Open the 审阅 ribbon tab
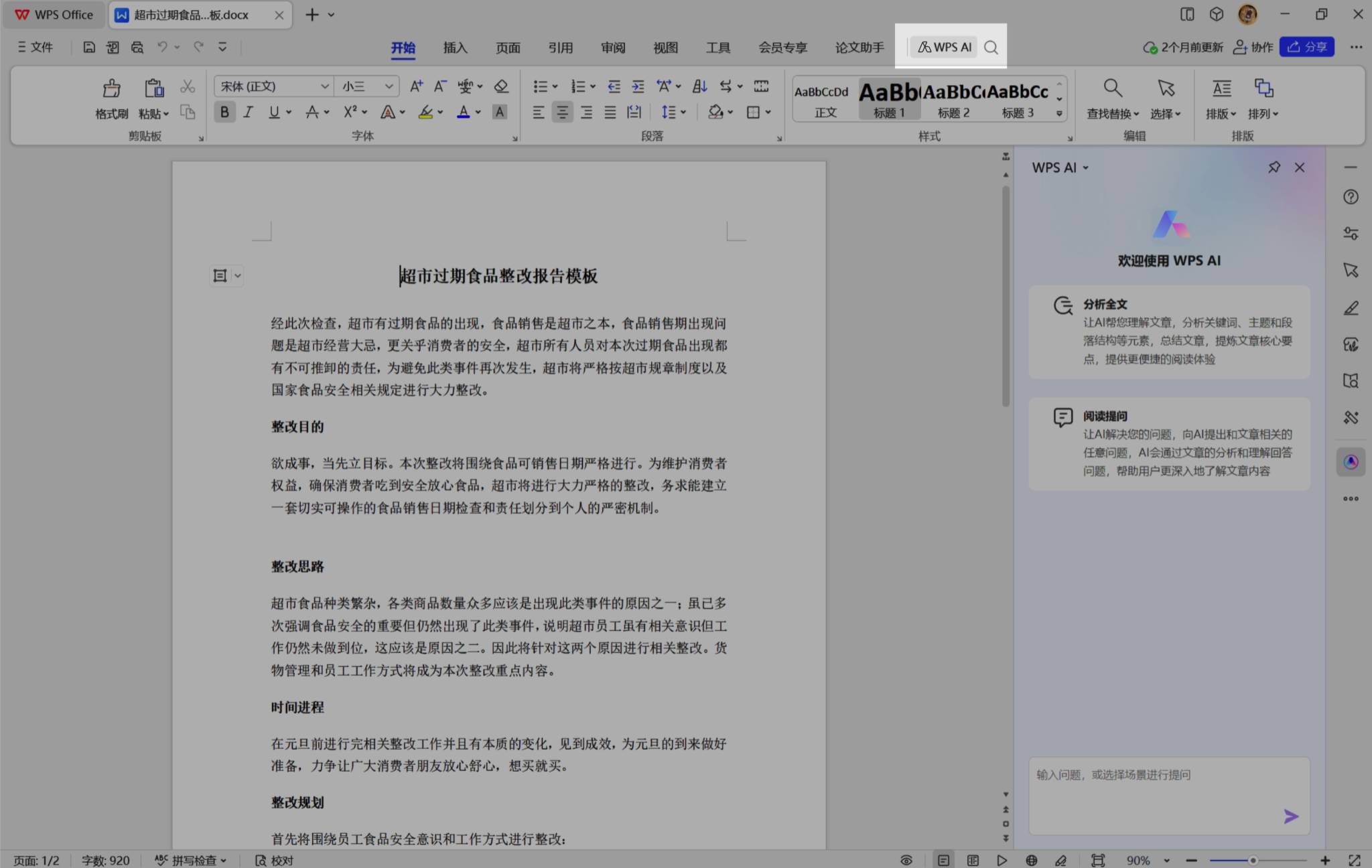The height and width of the screenshot is (868, 1372). [x=612, y=48]
